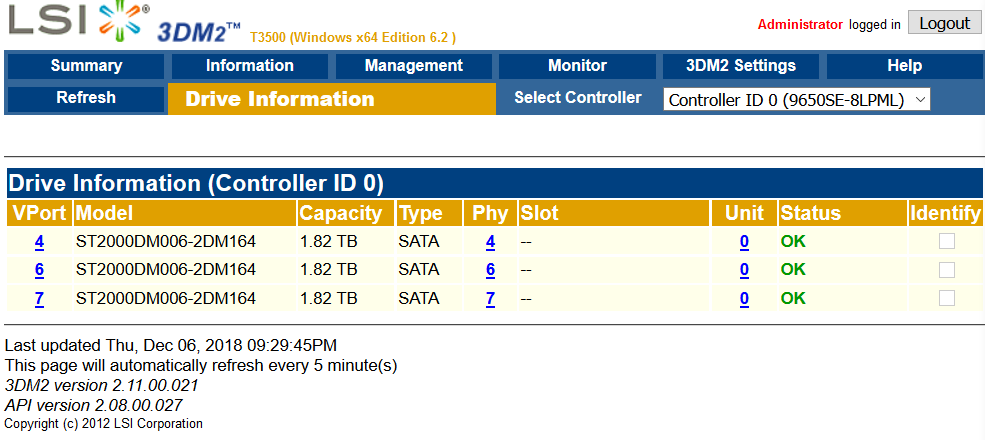Click the VPort column header

pos(39,214)
